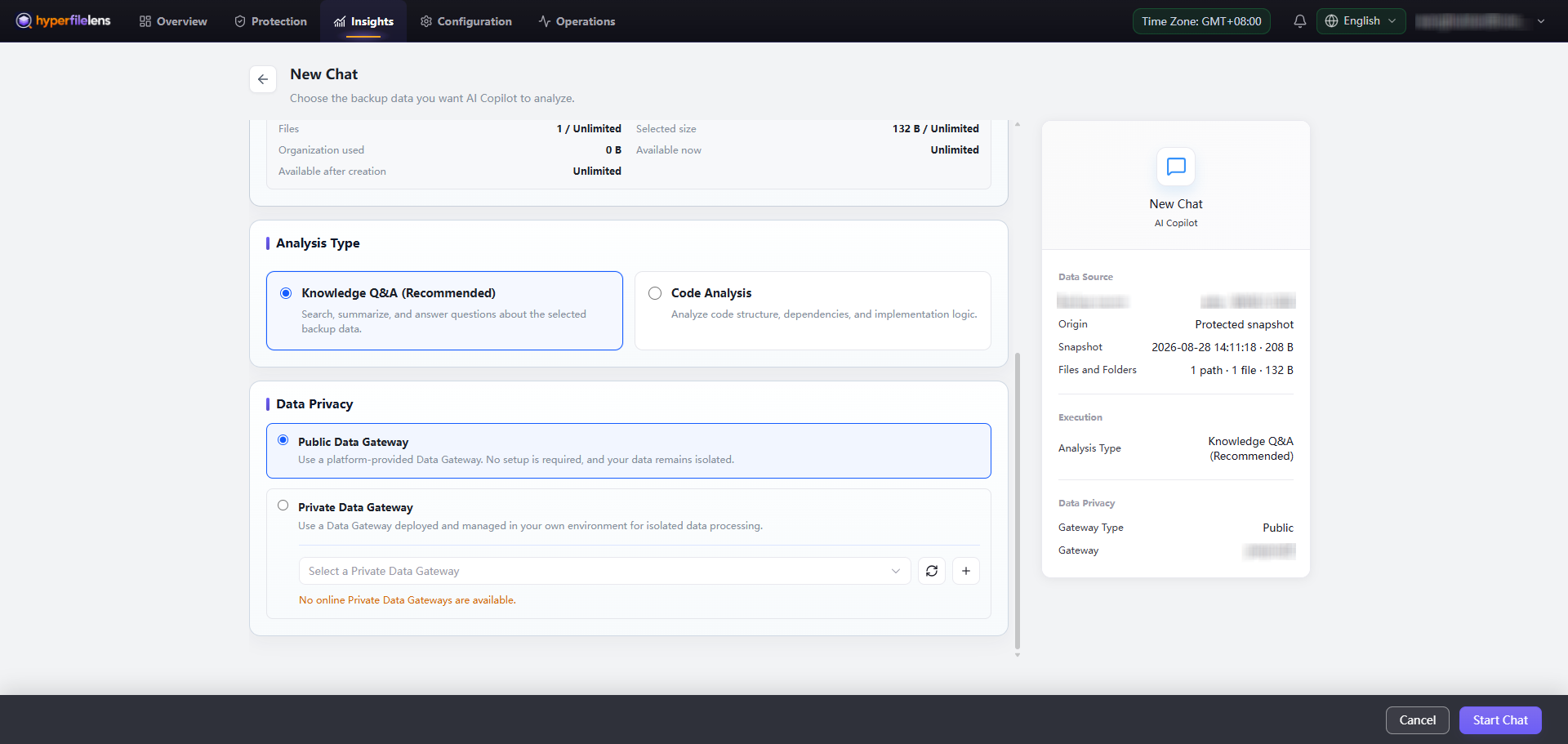Go back with the arrow button
The width and height of the screenshot is (1568, 744).
point(263,79)
